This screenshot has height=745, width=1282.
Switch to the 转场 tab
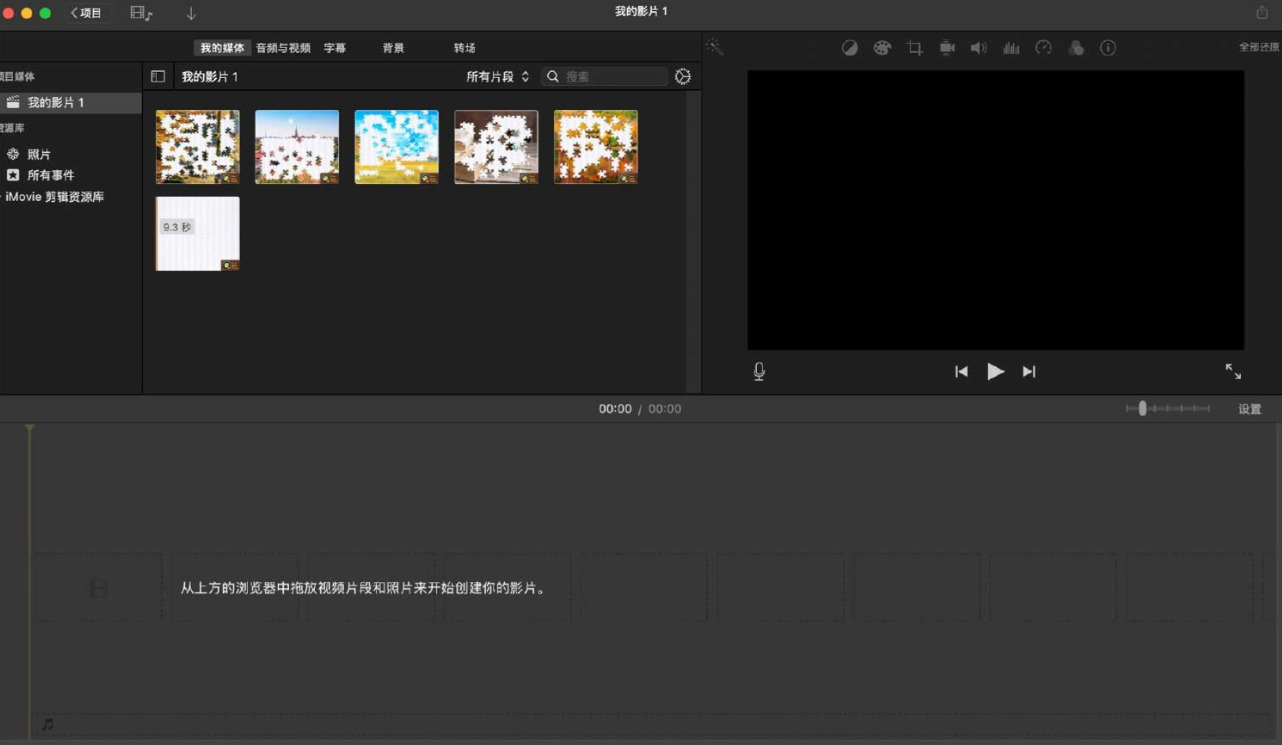tap(465, 47)
